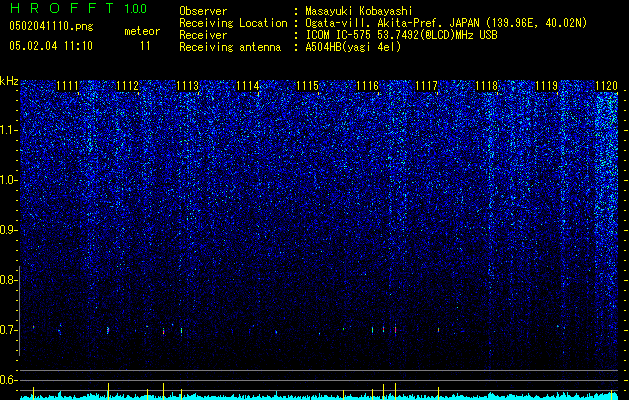Click the Receiver field label
Viewport: 629px width, 400px height.
(x=203, y=35)
